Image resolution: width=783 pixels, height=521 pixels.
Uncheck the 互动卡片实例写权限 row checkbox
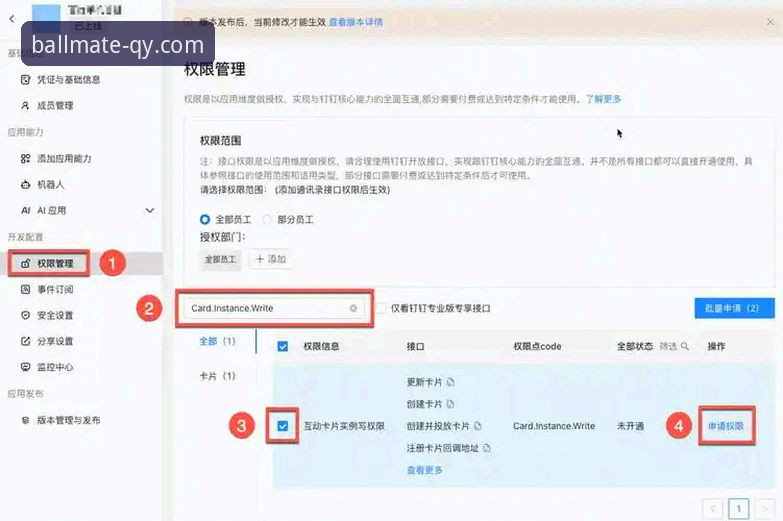pos(283,426)
